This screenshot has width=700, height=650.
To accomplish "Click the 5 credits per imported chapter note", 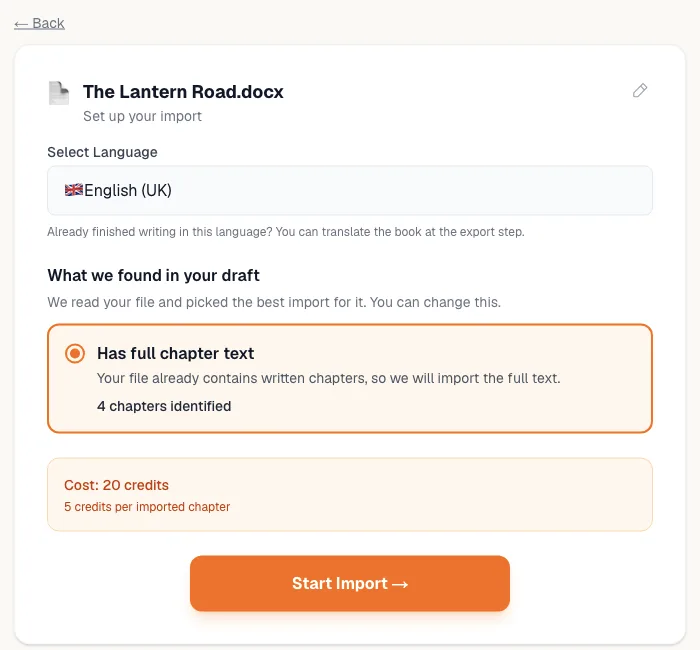I will click(147, 507).
